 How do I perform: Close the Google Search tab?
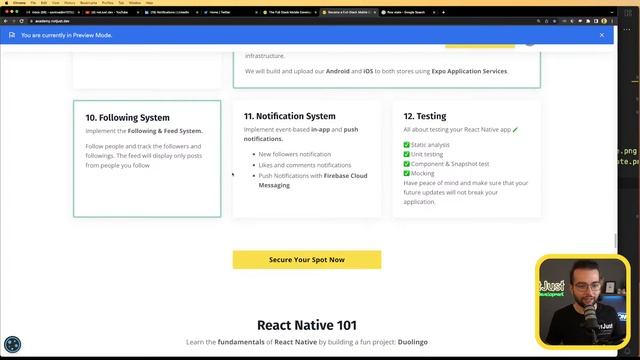[x=434, y=12]
